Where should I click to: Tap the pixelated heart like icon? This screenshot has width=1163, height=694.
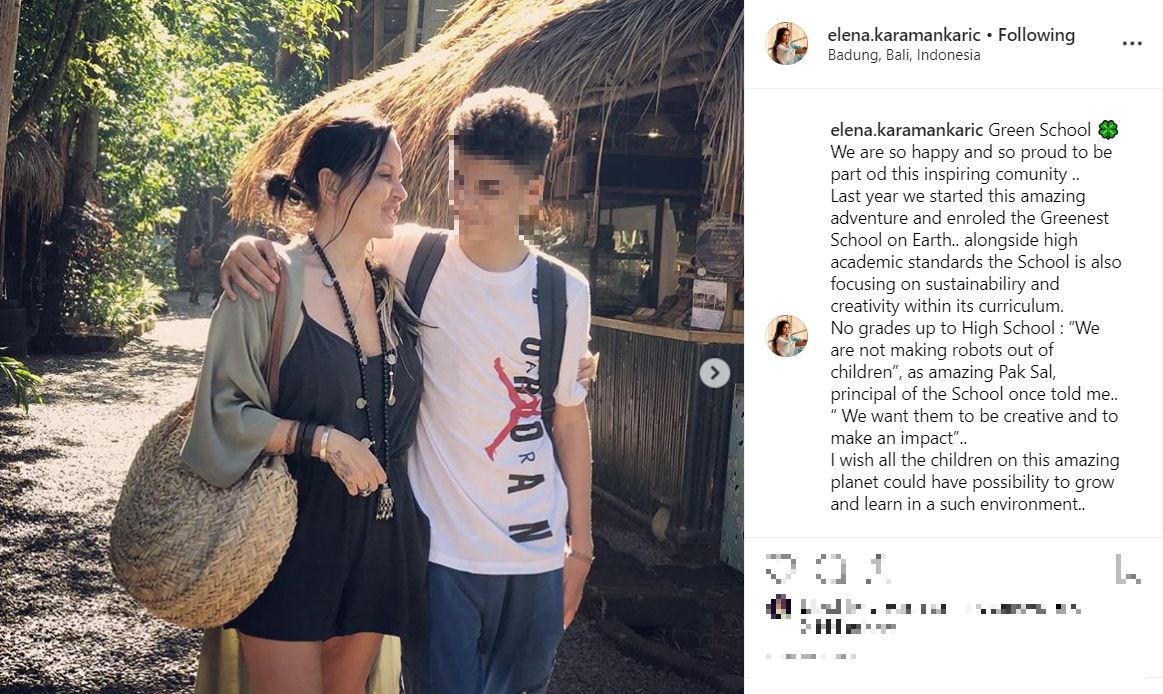[780, 569]
